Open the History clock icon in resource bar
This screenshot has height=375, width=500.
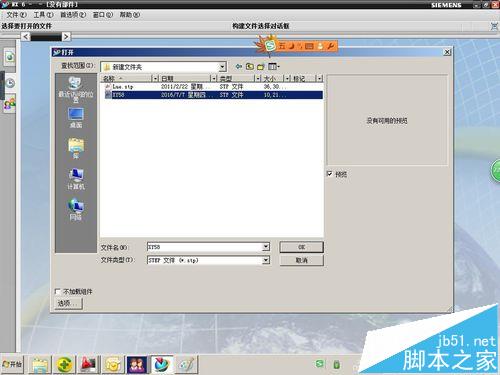tap(10, 83)
